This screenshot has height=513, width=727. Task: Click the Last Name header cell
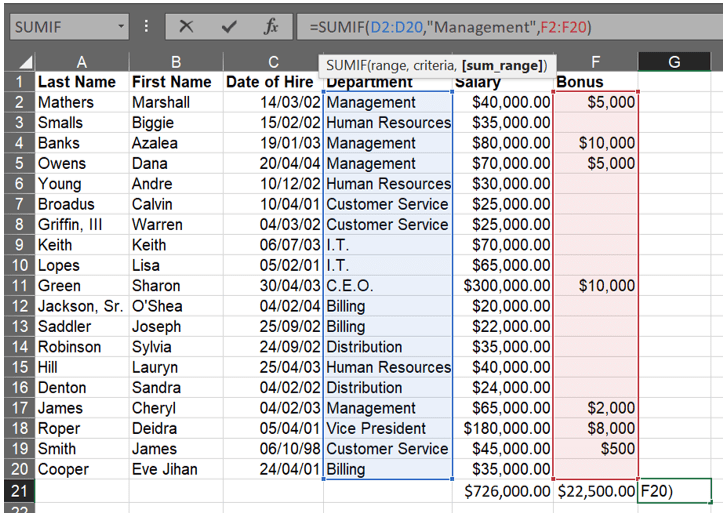point(81,82)
